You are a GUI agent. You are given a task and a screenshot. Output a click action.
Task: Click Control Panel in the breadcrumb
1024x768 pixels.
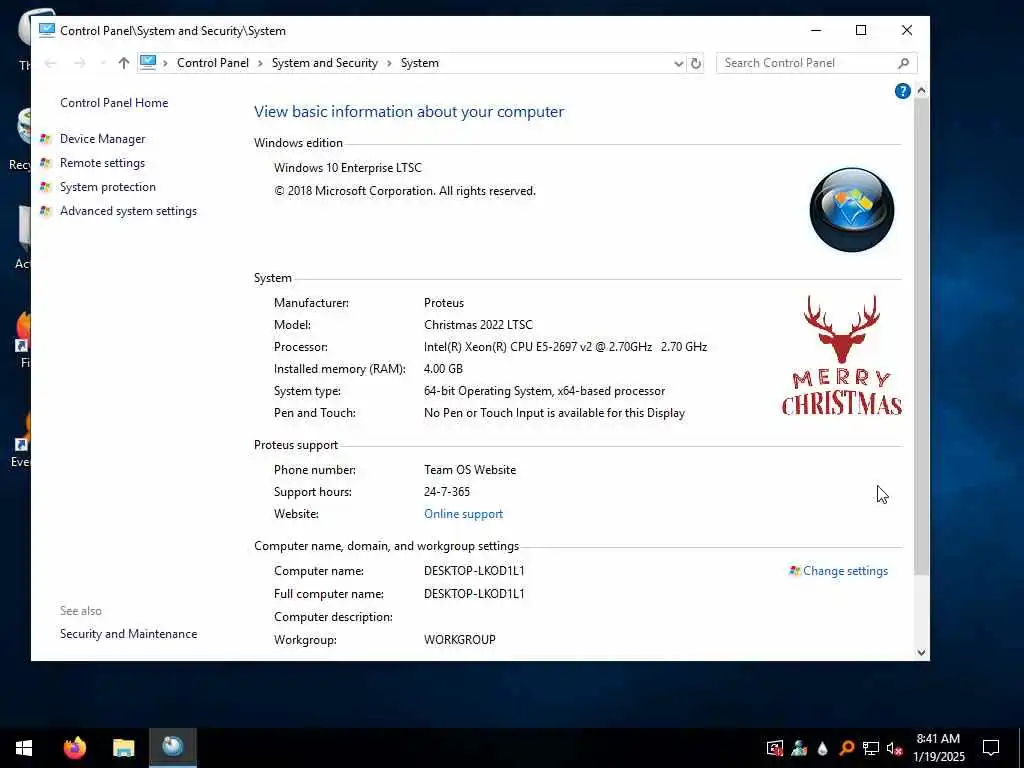[213, 63]
